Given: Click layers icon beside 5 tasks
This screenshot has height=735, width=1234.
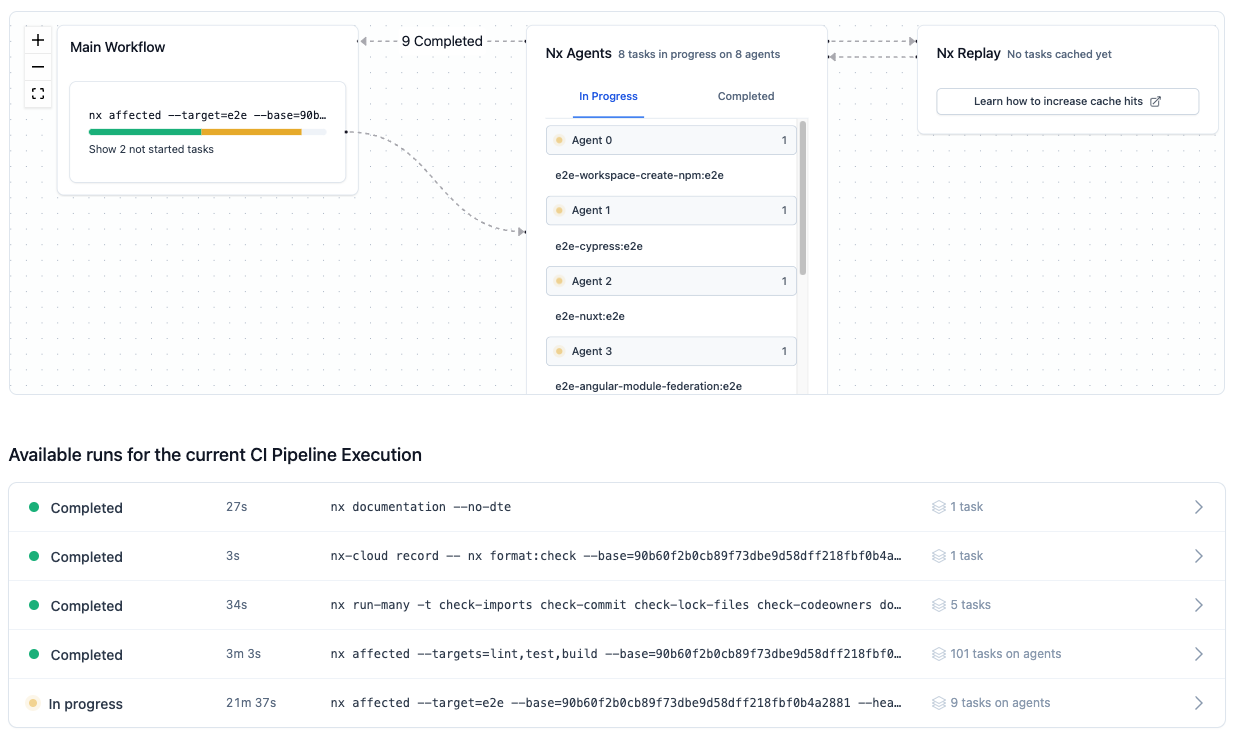Looking at the screenshot, I should coord(938,605).
